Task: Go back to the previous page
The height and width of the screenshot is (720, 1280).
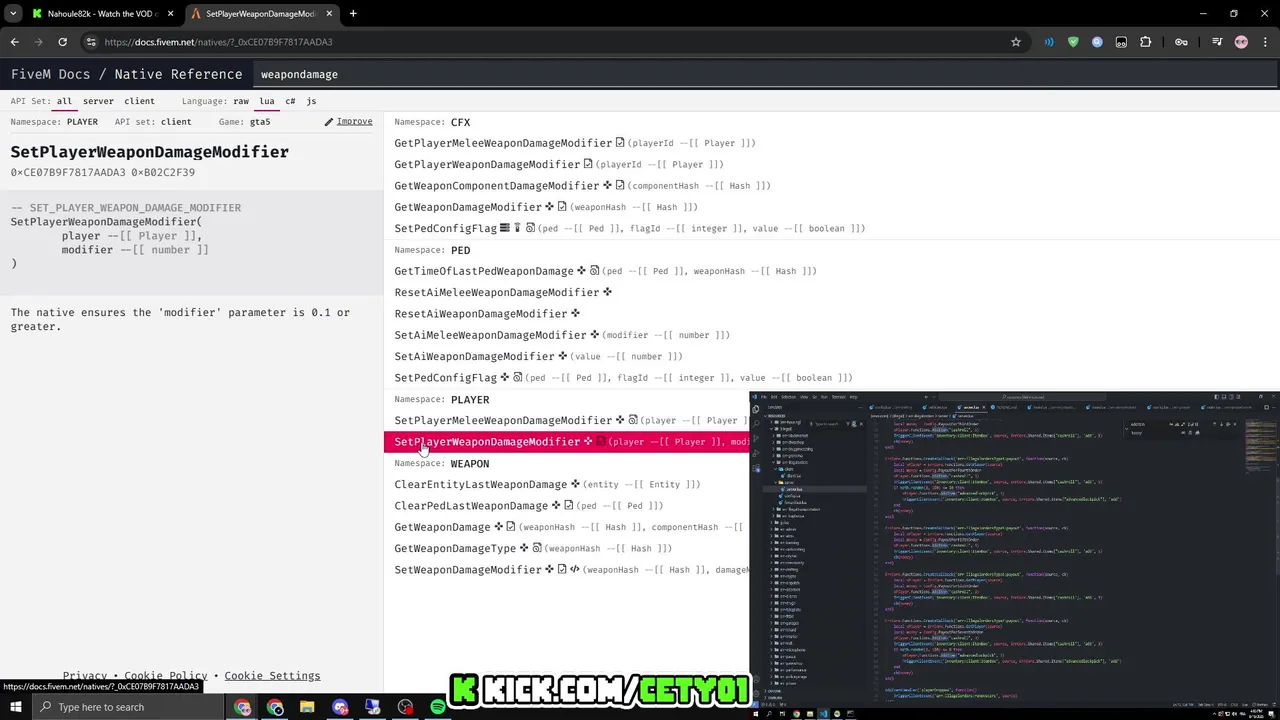Action: (14, 42)
